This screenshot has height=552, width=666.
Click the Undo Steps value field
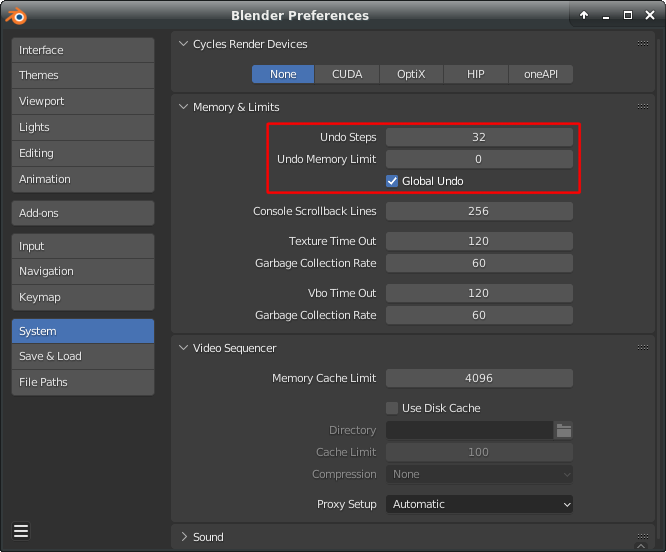pyautogui.click(x=479, y=137)
